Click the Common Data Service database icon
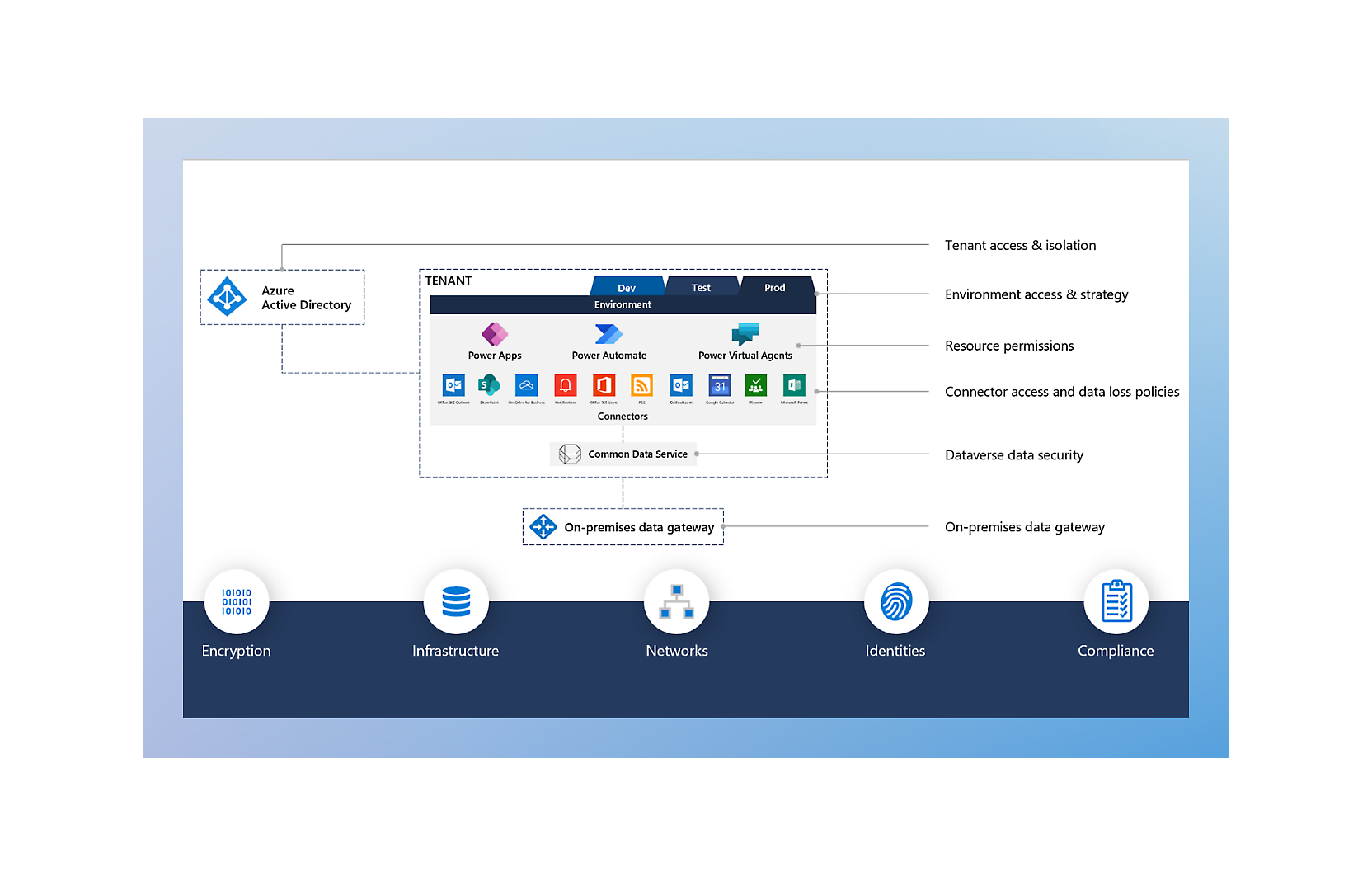Image resolution: width=1372 pixels, height=876 pixels. pyautogui.click(x=570, y=454)
